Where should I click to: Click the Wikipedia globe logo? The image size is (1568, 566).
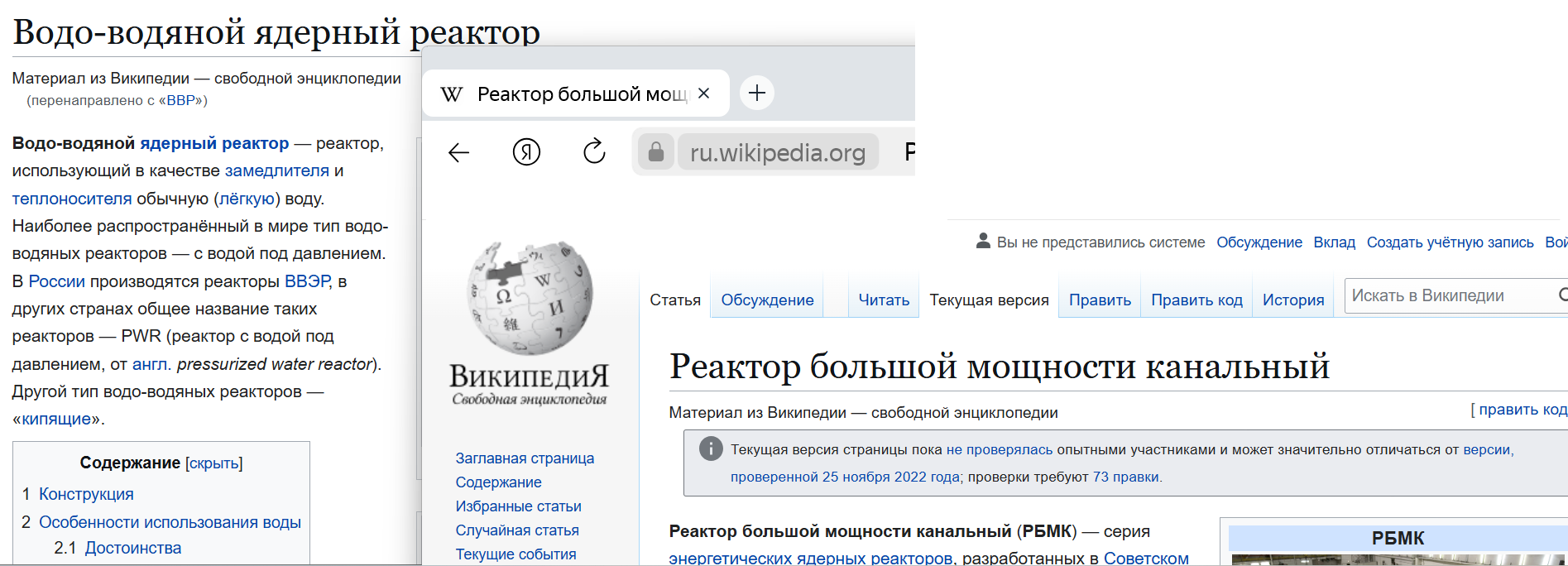coord(530,298)
